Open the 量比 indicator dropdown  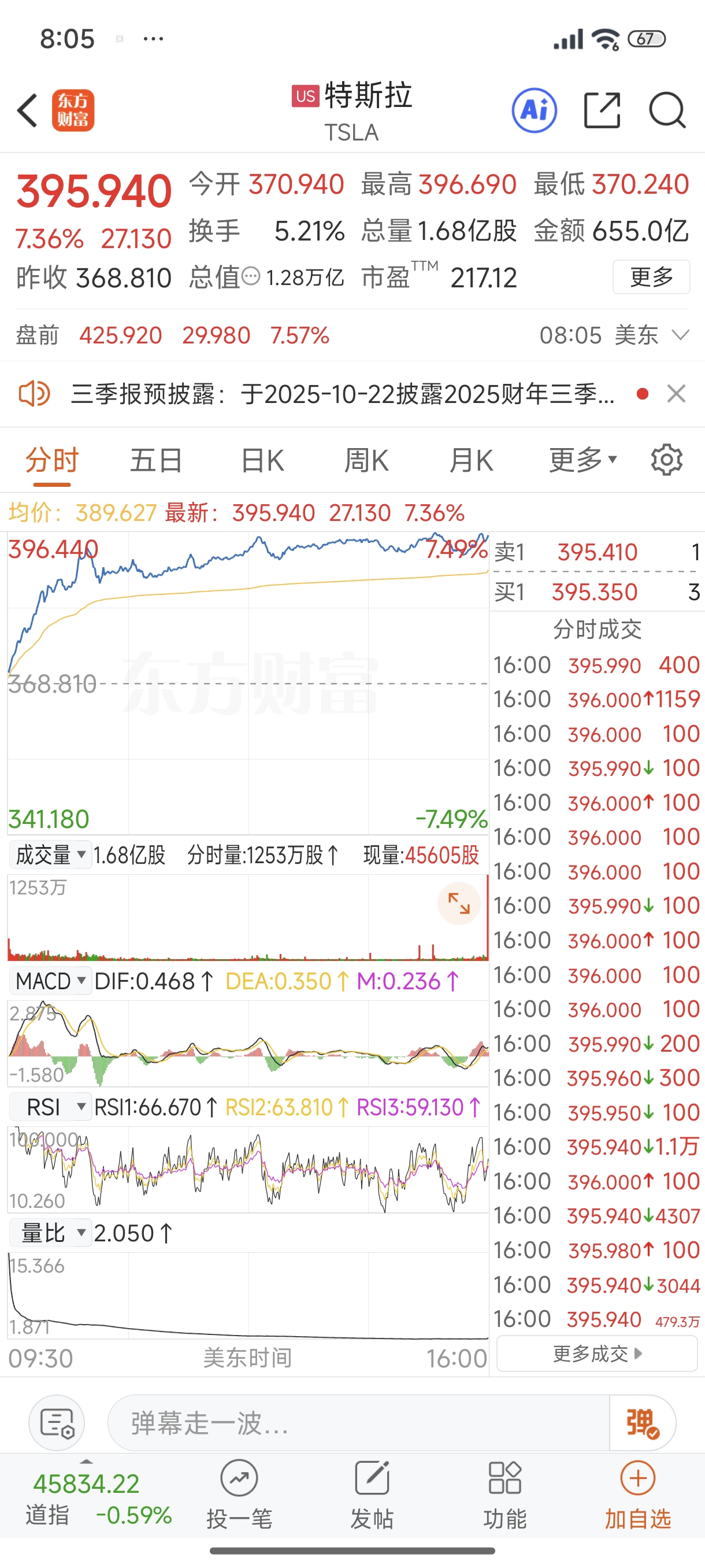point(50,1233)
